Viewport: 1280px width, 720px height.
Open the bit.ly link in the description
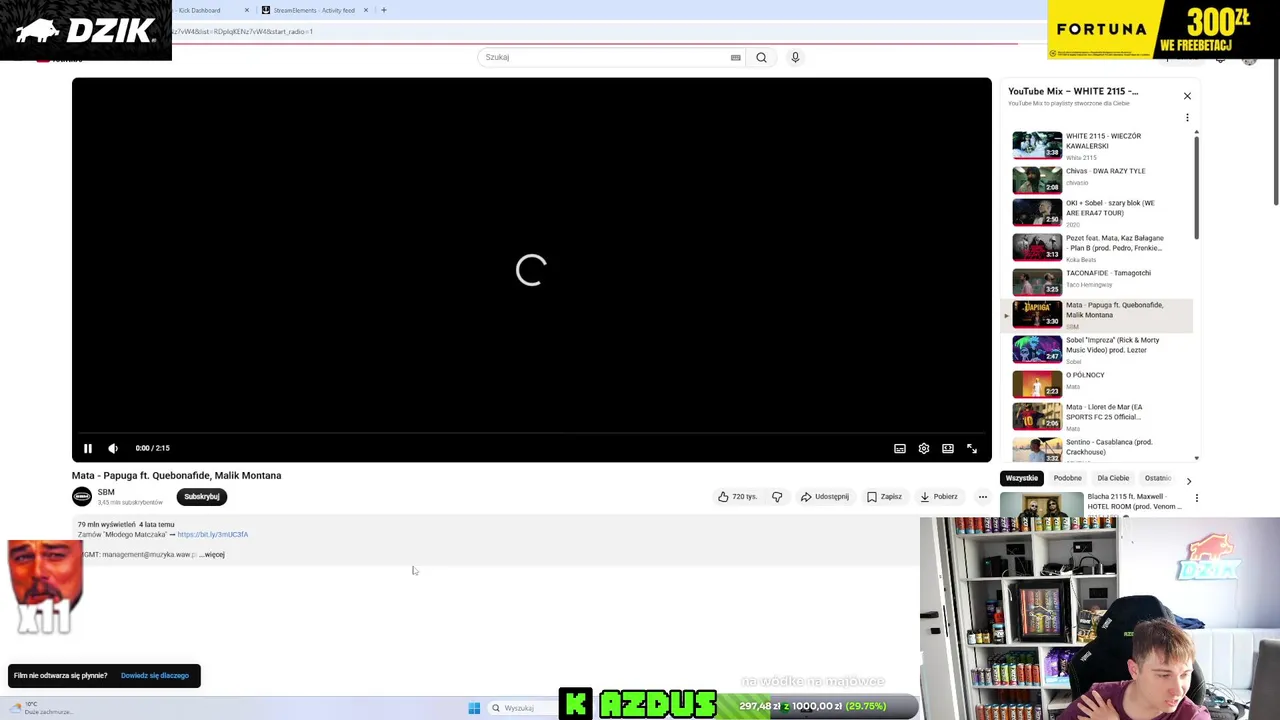coord(212,535)
